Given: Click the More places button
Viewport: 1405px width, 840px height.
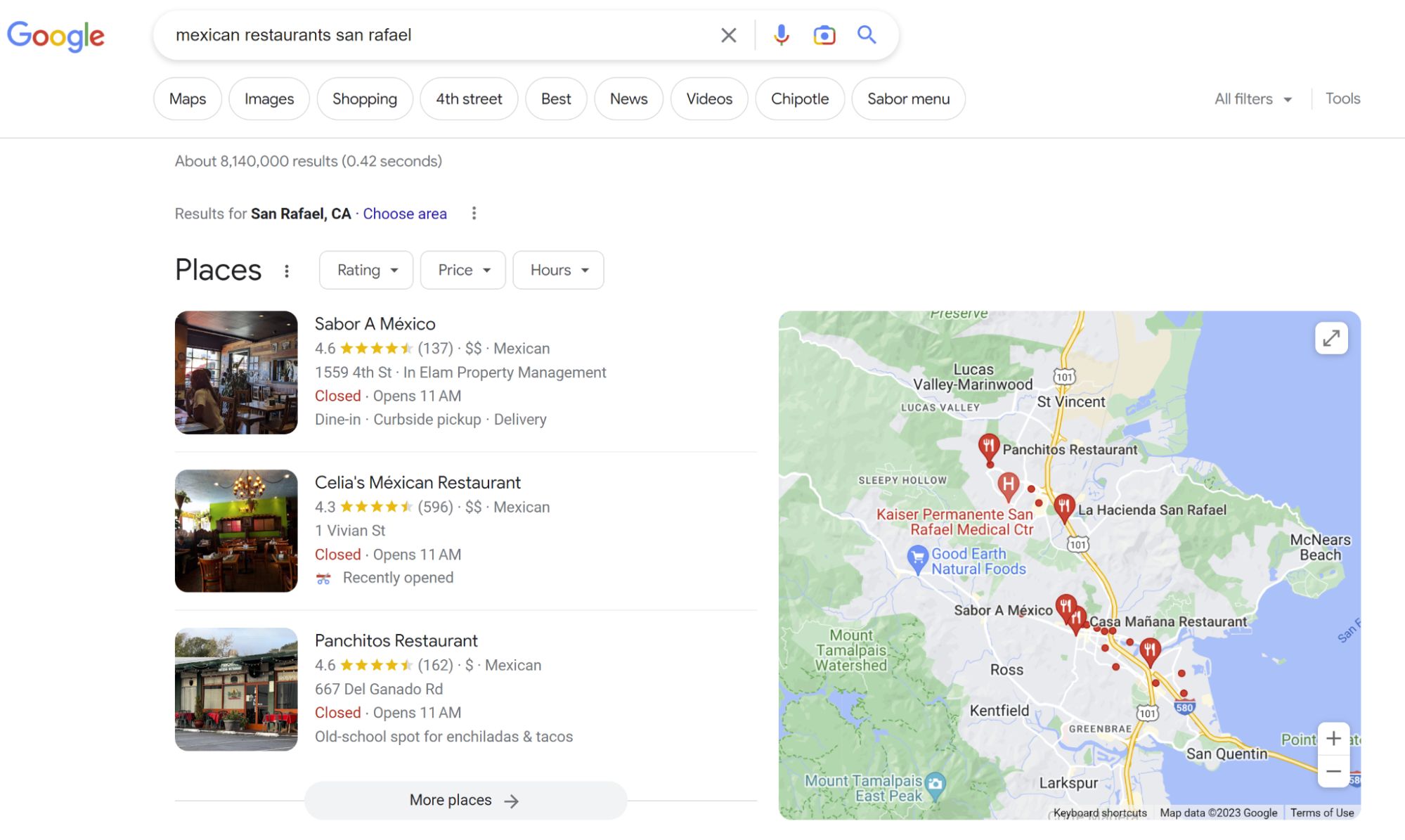Looking at the screenshot, I should pos(465,801).
